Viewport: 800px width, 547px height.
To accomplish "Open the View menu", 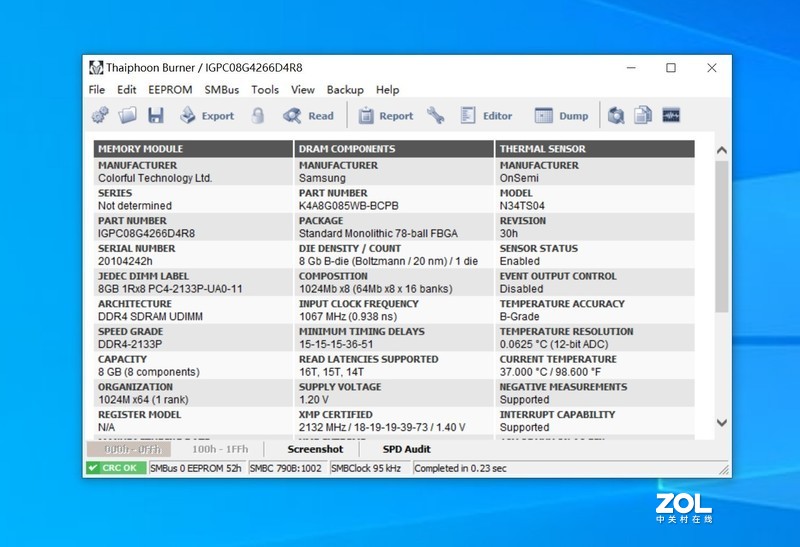I will tap(303, 90).
